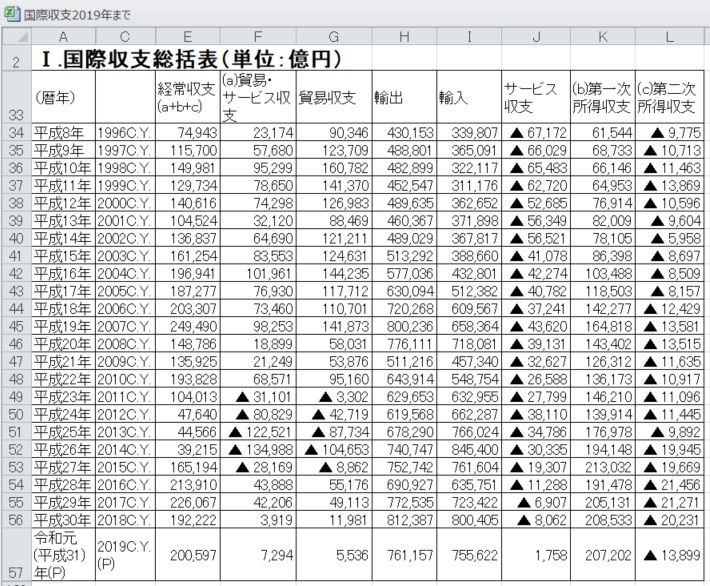The width and height of the screenshot is (710, 586).
Task: Select row 33 header
Action: [17, 96]
